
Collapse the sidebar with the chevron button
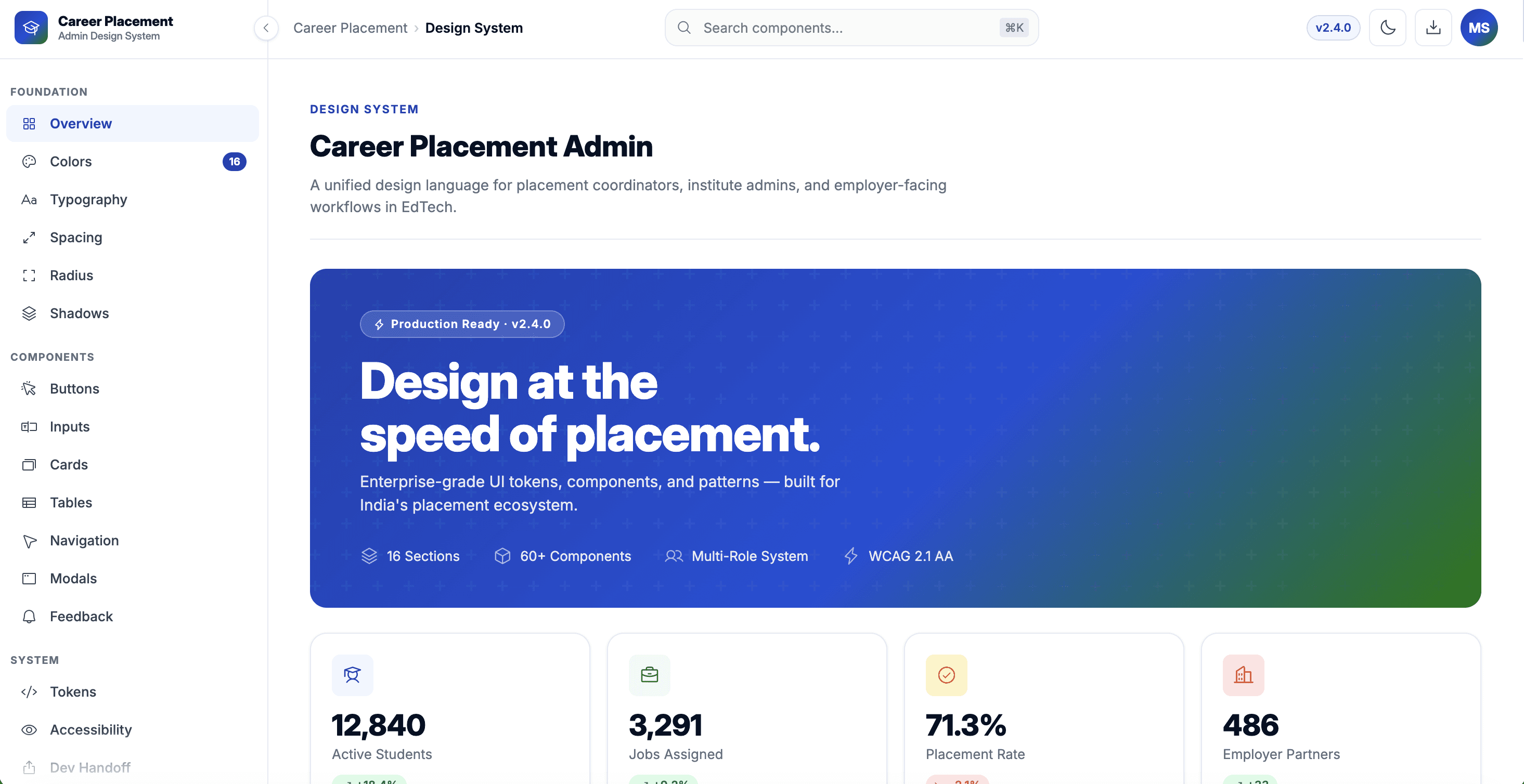(266, 28)
